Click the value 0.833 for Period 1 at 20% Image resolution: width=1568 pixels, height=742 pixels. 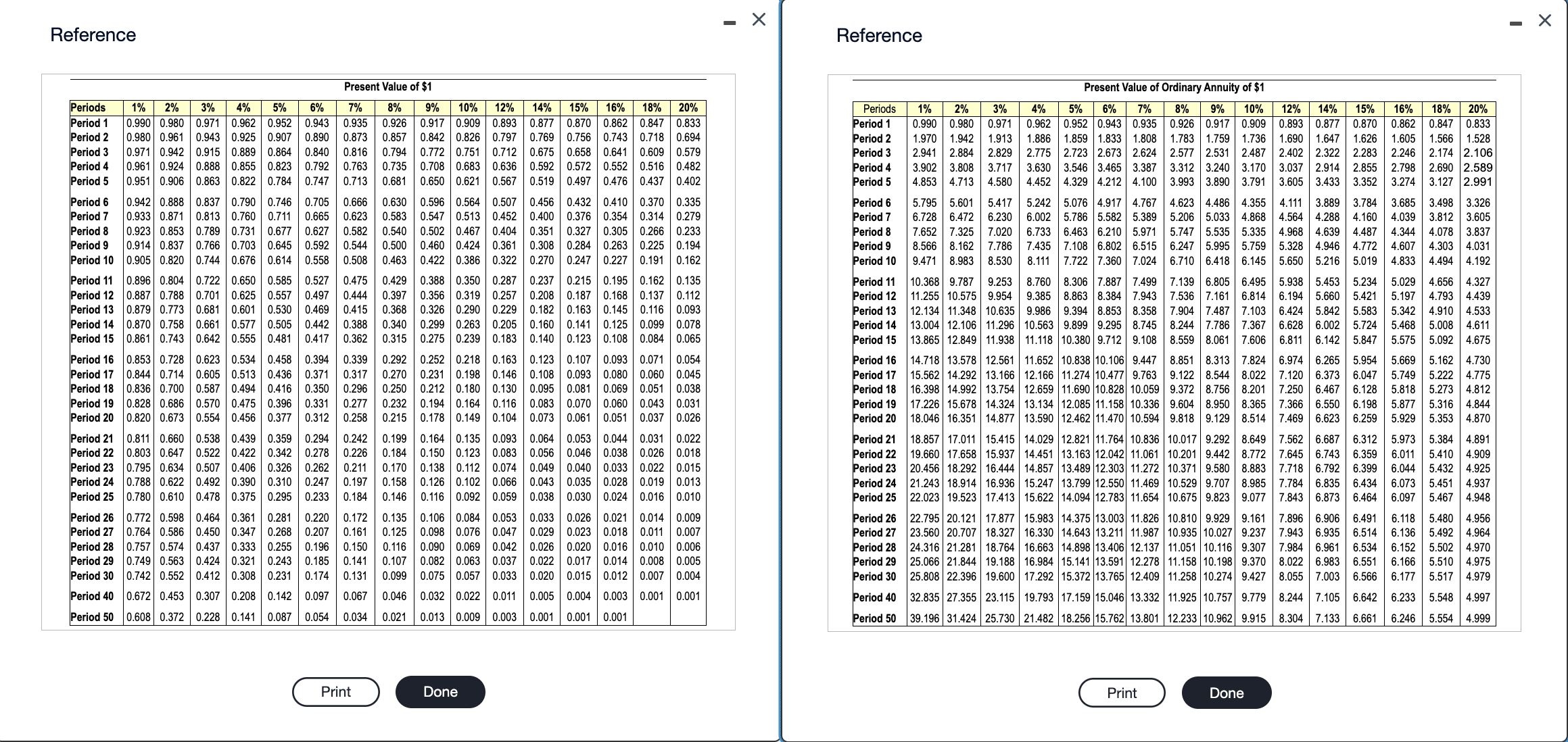click(x=688, y=123)
